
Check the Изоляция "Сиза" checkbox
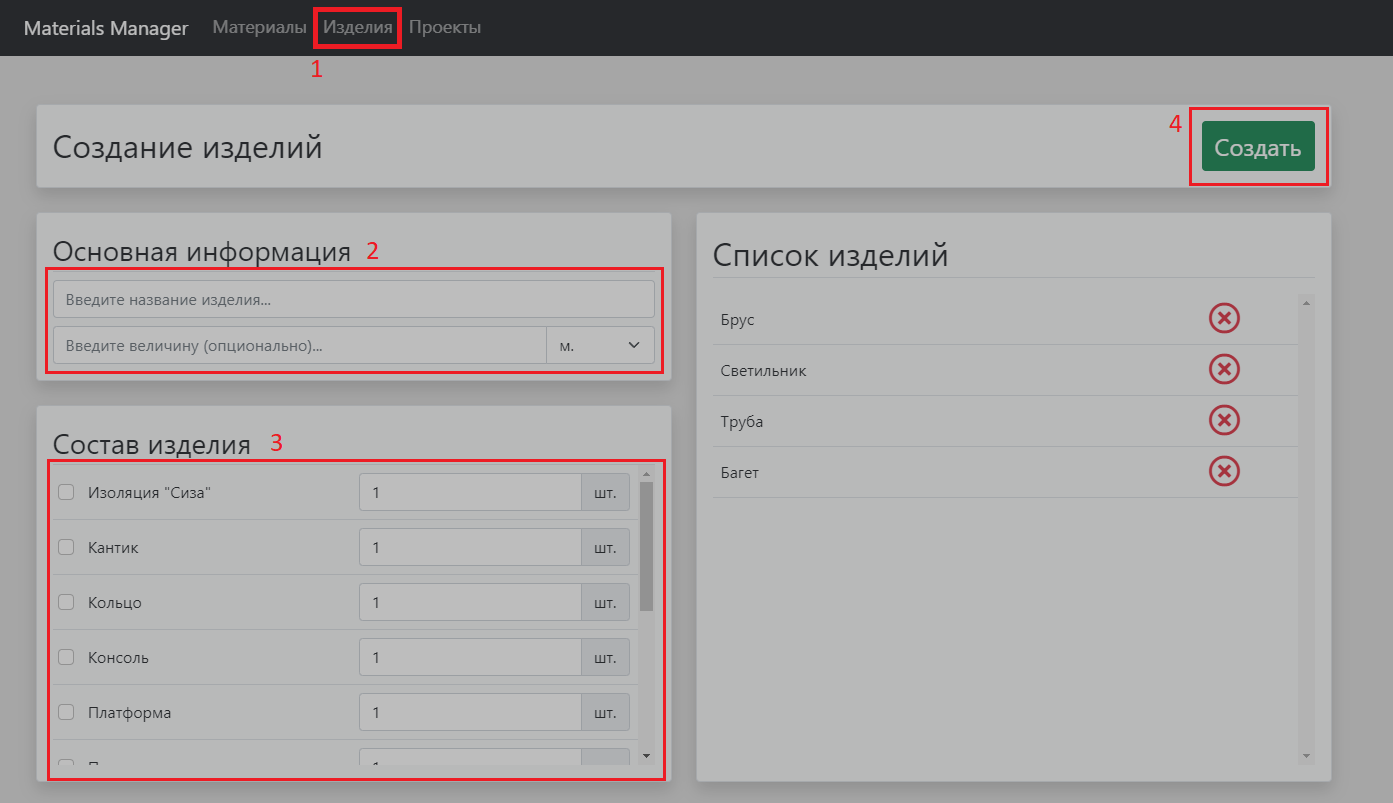click(x=66, y=492)
